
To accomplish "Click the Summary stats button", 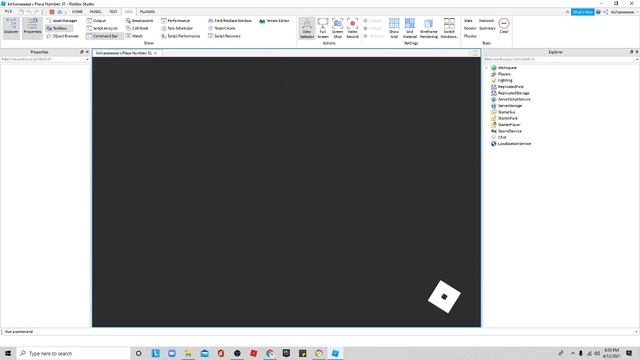I will coord(487,28).
